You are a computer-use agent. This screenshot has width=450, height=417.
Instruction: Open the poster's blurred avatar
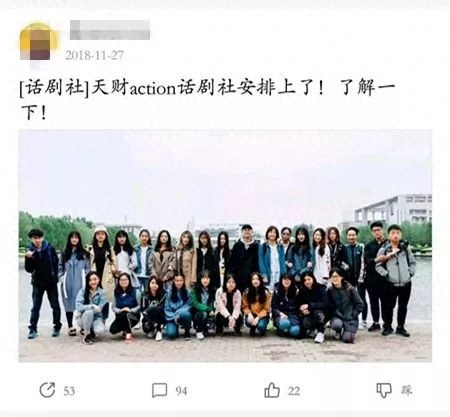point(39,41)
